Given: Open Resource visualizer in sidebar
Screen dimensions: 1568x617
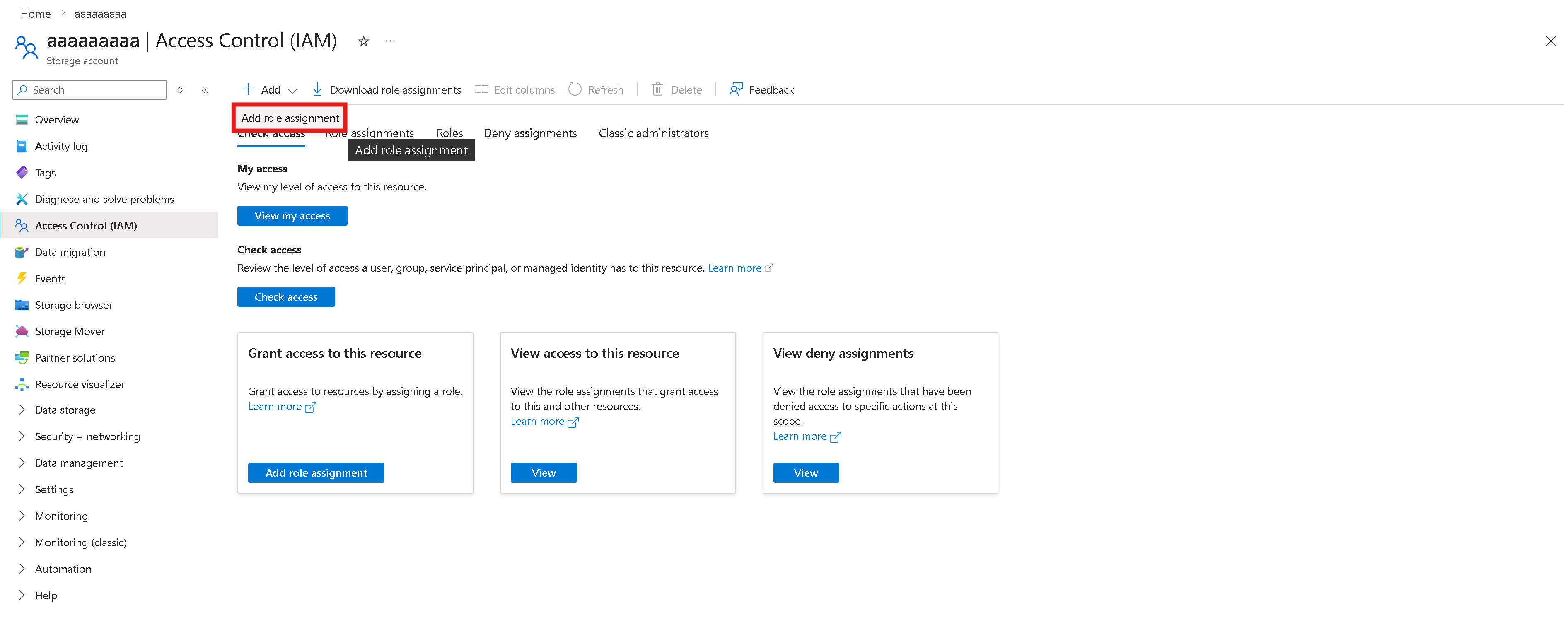Looking at the screenshot, I should (80, 384).
